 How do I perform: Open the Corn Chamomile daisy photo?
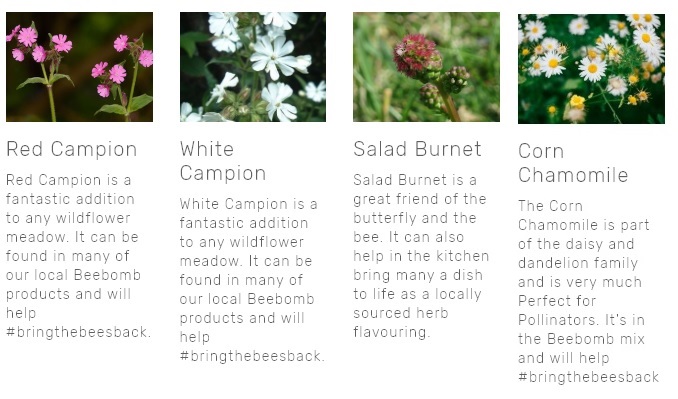click(x=592, y=69)
